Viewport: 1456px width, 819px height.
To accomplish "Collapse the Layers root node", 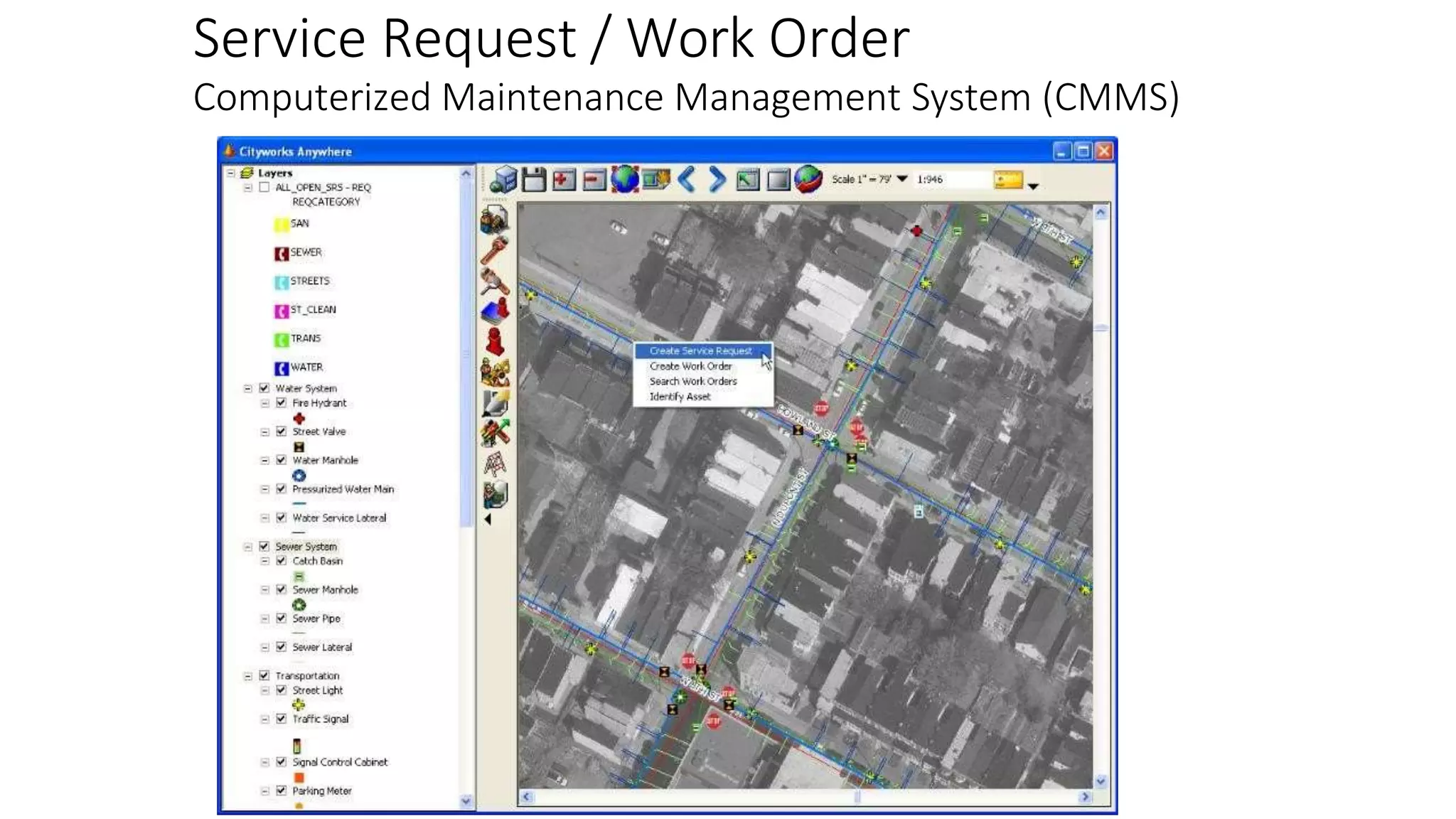I will coord(231,173).
